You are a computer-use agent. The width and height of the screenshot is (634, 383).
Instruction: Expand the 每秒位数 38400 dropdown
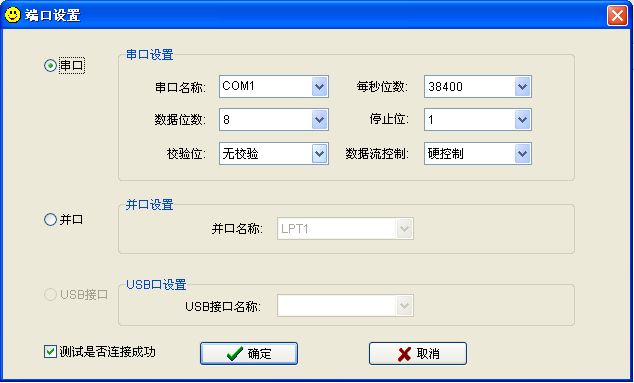pyautogui.click(x=522, y=87)
